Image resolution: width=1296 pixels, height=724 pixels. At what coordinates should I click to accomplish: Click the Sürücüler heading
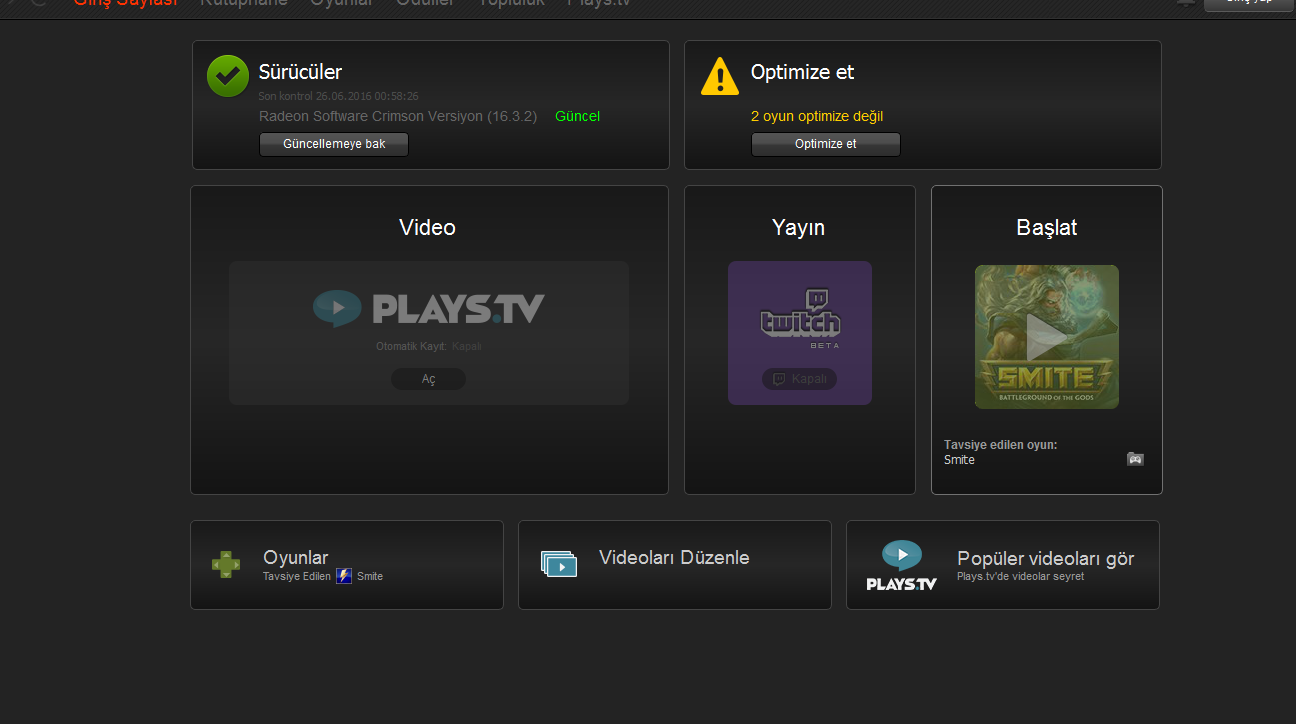pyautogui.click(x=300, y=72)
